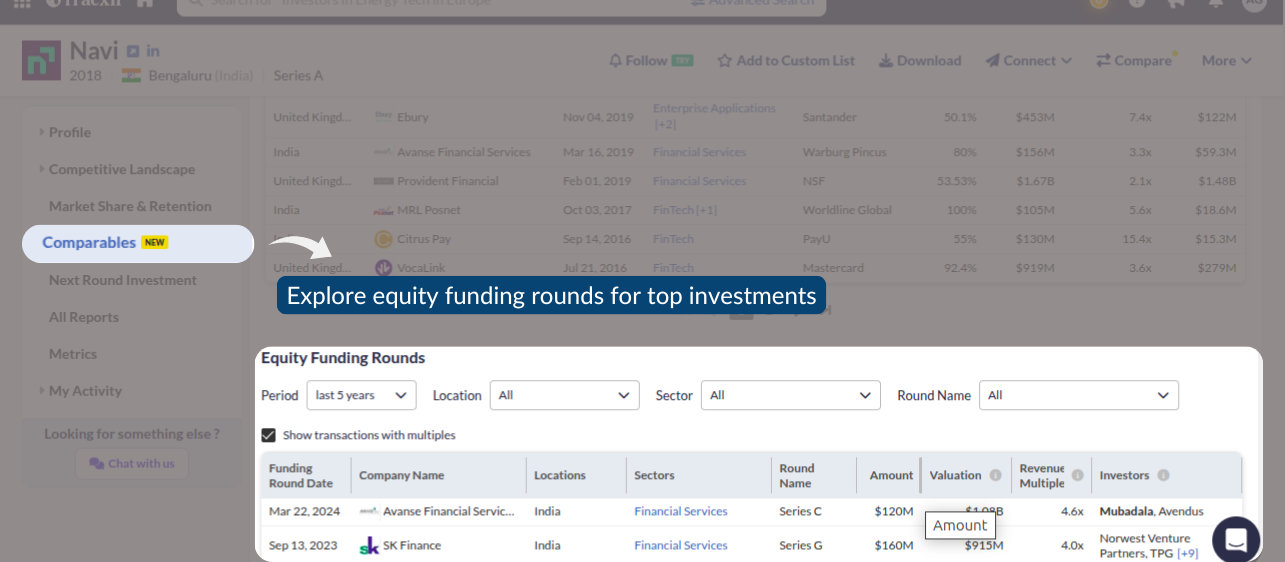Open the Location filter dropdown
Viewport: 1285px width, 562px height.
tap(564, 395)
